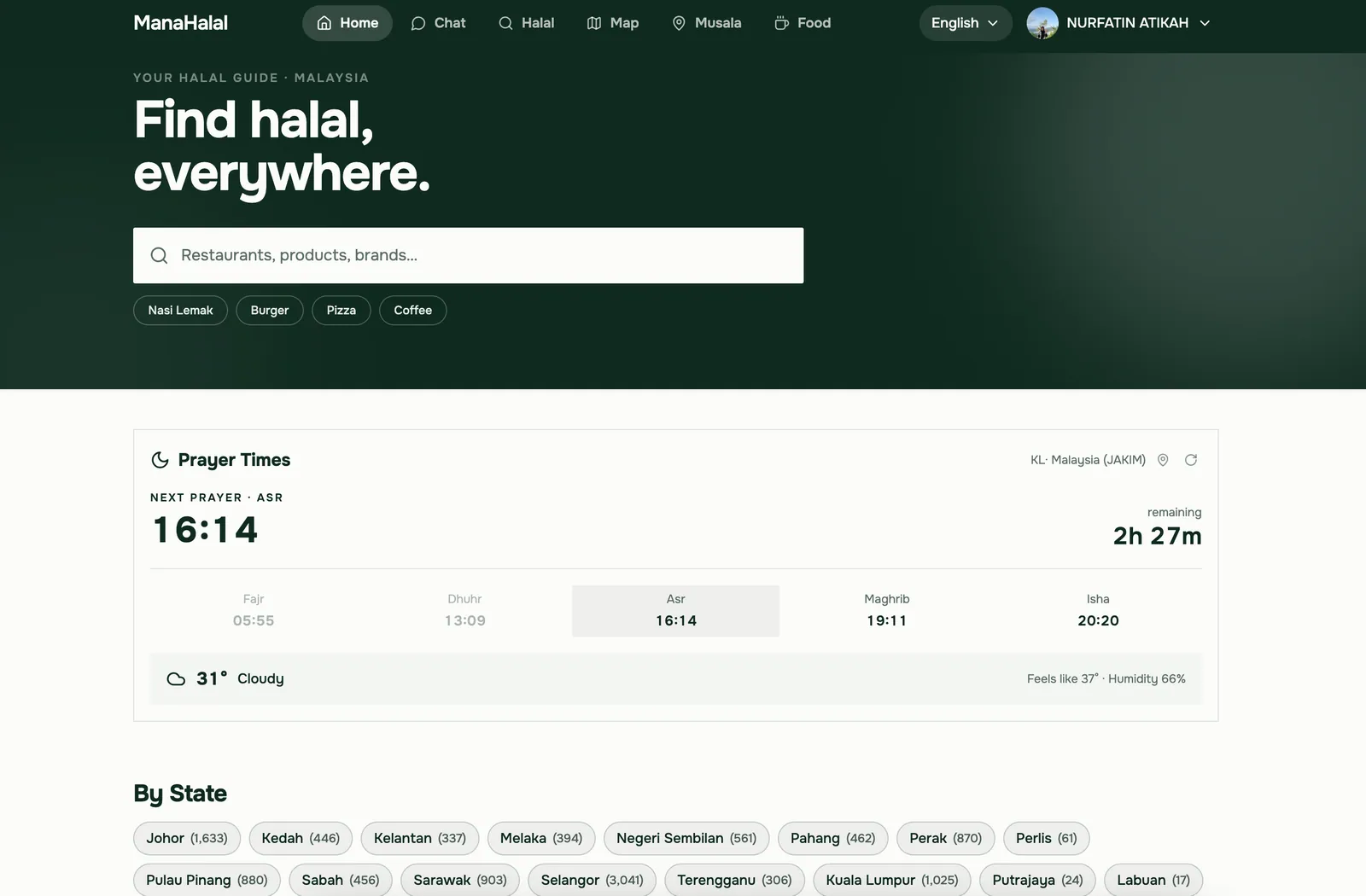Filter by state Terengganu (306)

(x=734, y=880)
